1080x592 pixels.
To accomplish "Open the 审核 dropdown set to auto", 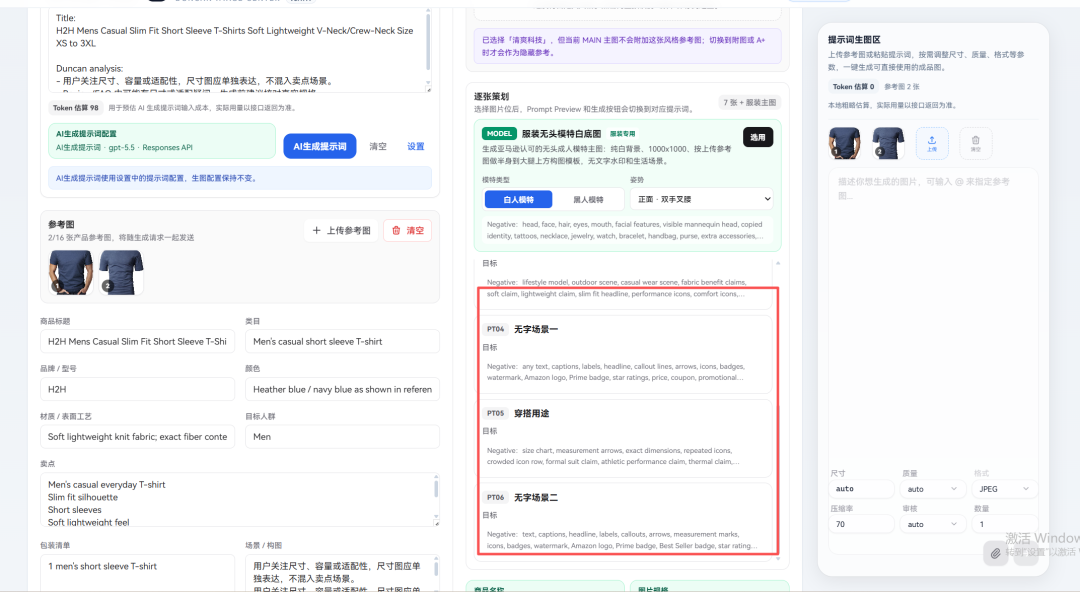I will tap(933, 524).
